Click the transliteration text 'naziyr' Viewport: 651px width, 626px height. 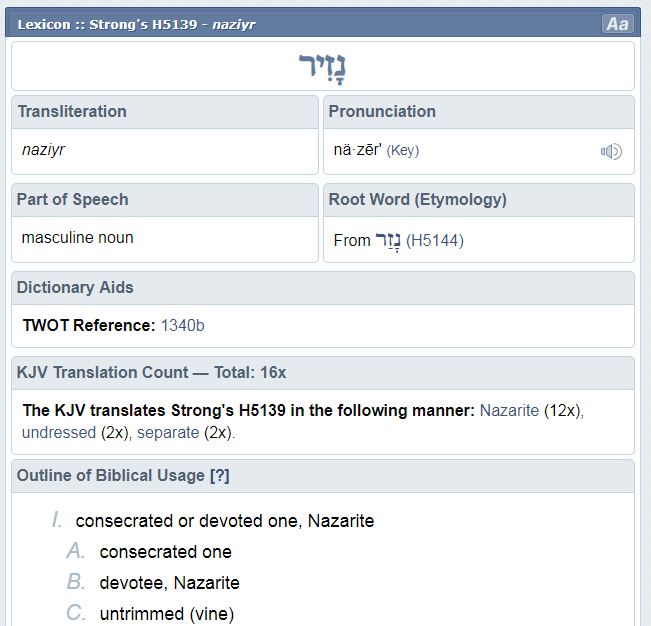point(43,150)
